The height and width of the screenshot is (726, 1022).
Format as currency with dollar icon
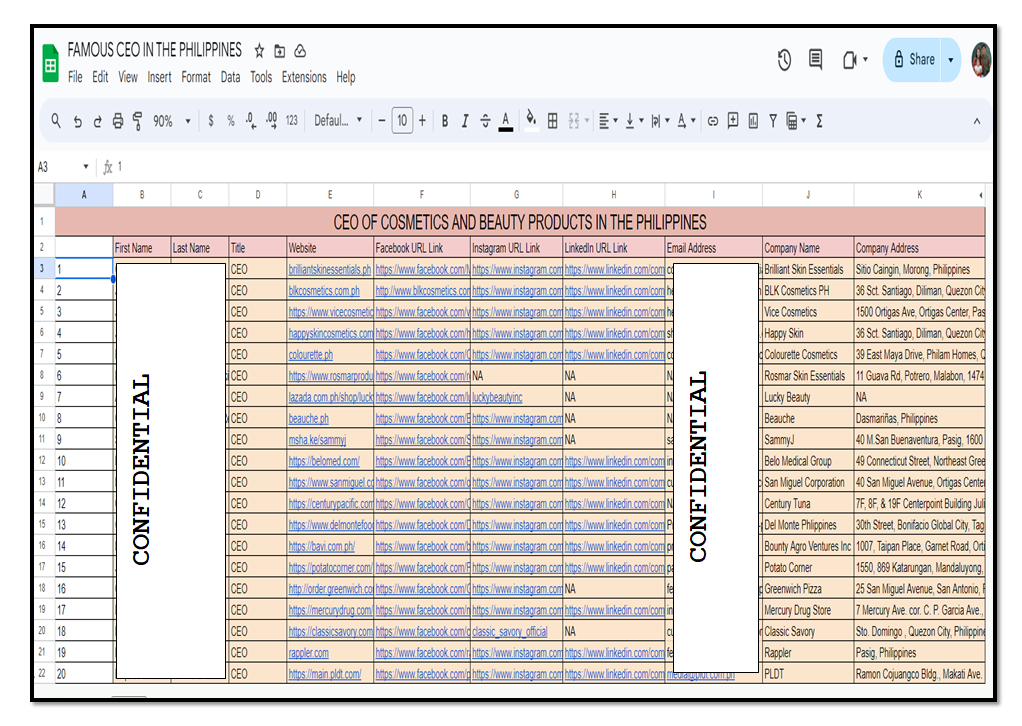tap(211, 121)
